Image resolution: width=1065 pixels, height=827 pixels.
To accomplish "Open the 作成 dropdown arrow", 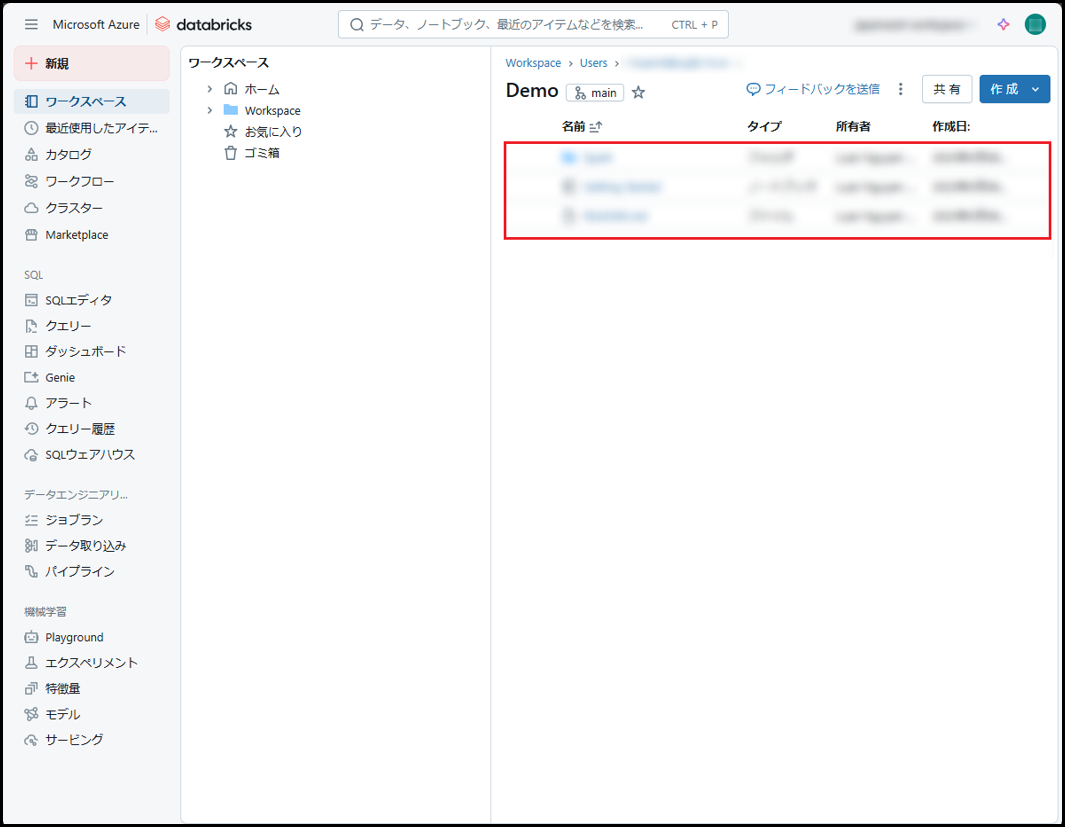I will (x=1036, y=89).
